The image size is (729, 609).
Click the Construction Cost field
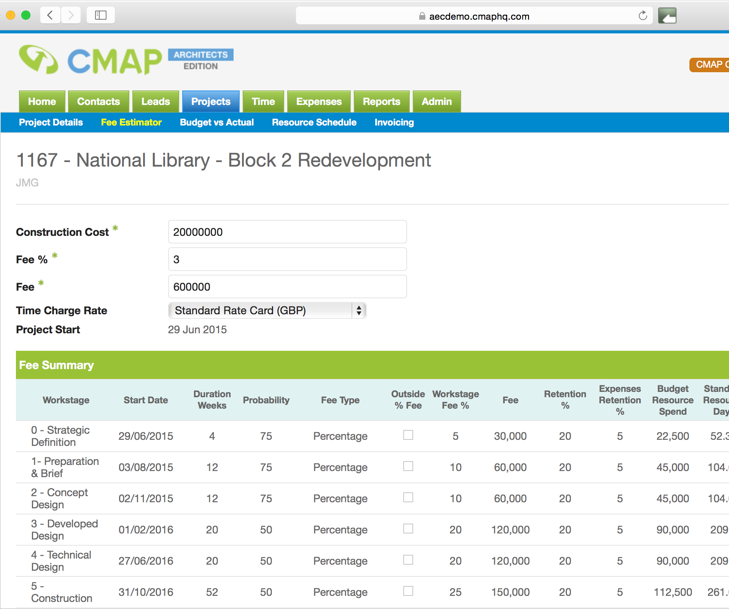pyautogui.click(x=287, y=232)
